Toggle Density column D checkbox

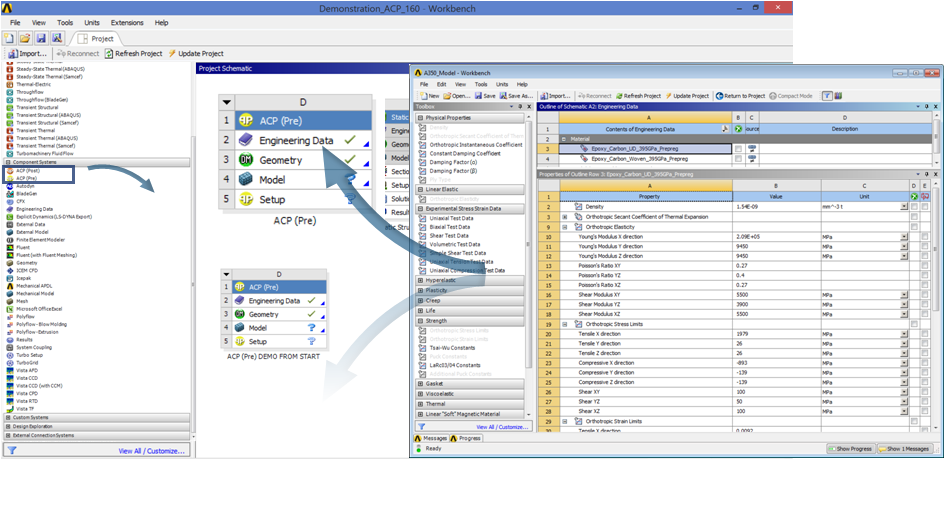pos(914,207)
